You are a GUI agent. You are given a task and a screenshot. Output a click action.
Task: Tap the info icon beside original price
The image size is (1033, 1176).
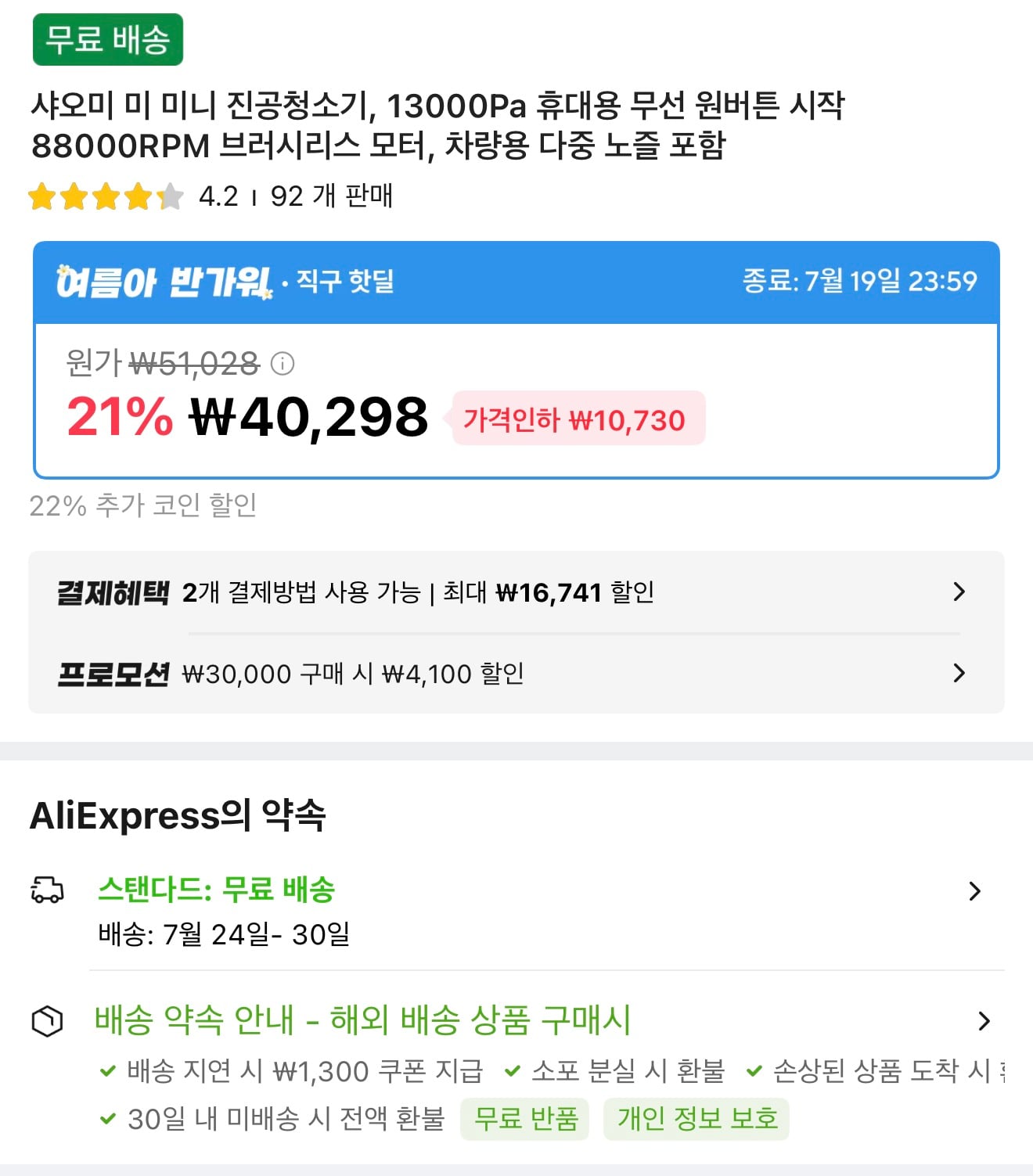click(282, 363)
